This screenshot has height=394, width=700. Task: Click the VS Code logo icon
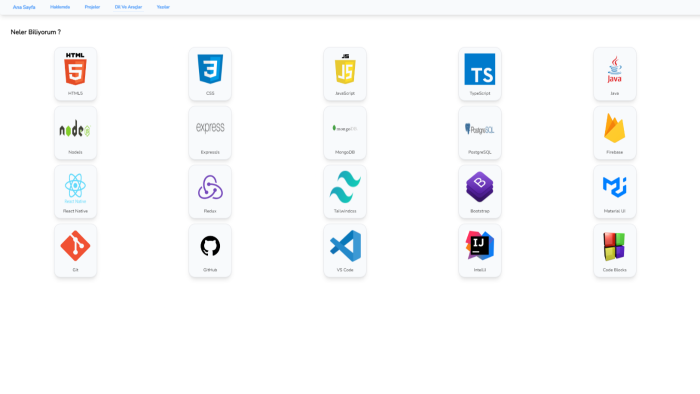click(x=345, y=245)
